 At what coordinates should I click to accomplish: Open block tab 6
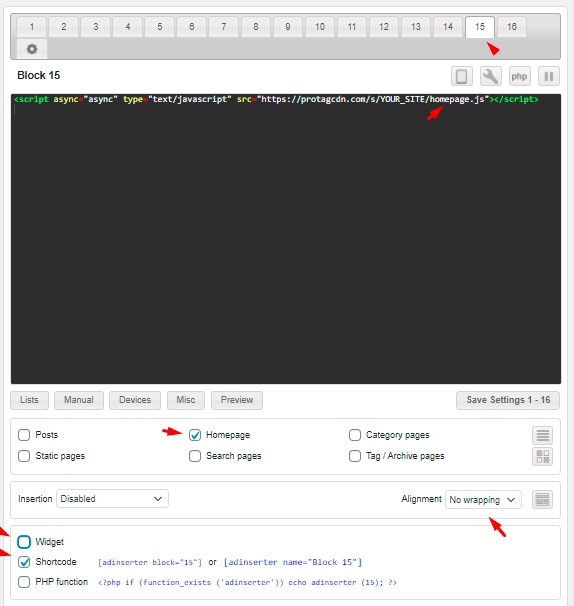pyautogui.click(x=192, y=27)
